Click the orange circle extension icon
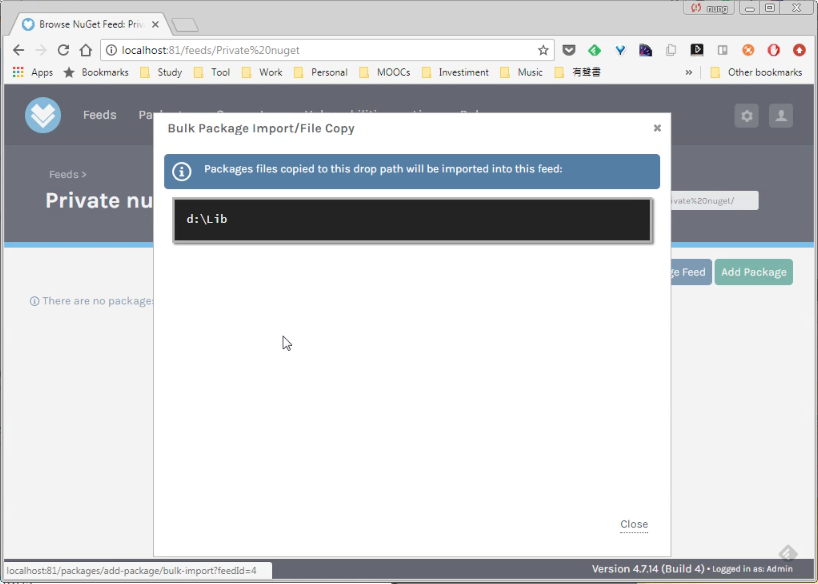Viewport: 818px width, 584px height. (748, 50)
